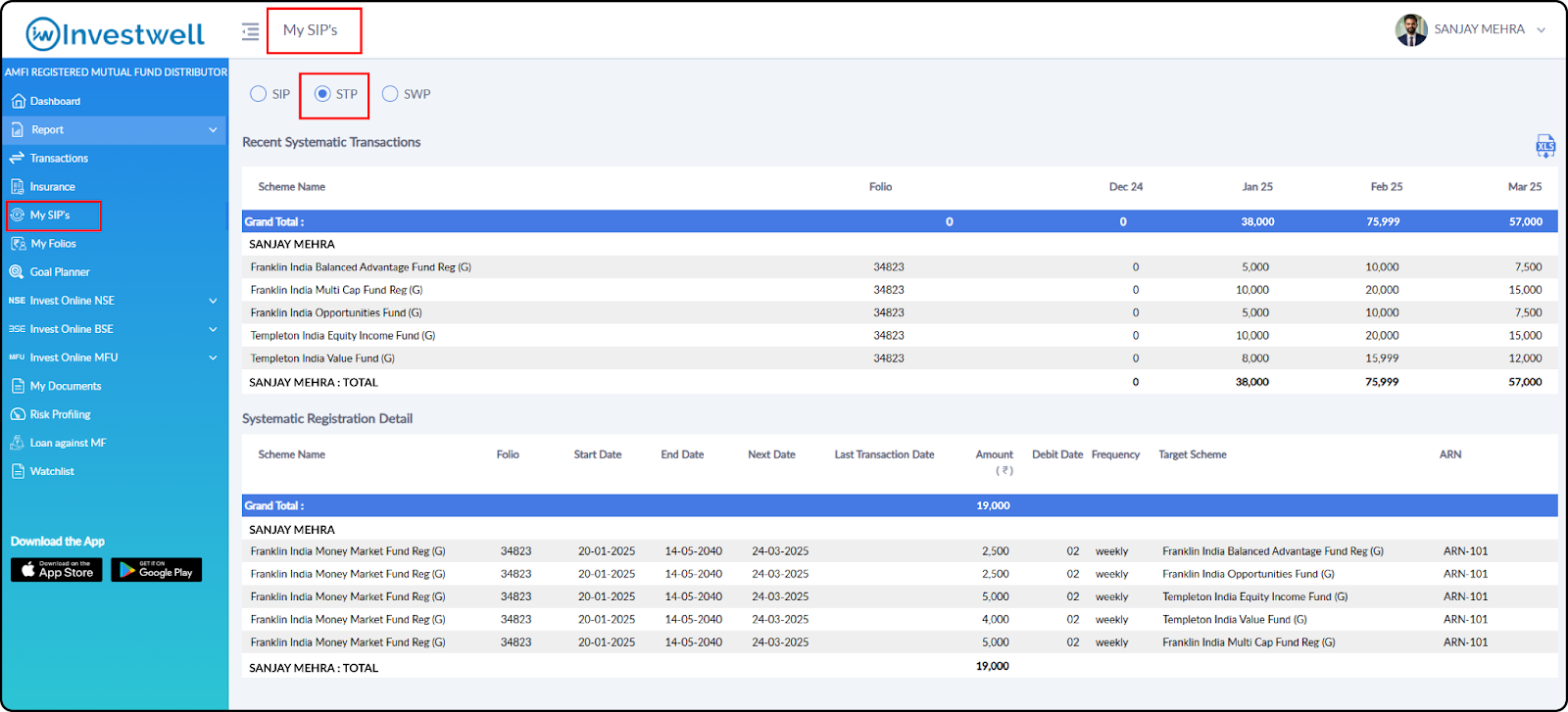The width and height of the screenshot is (1568, 712).
Task: Click the Insurance sidebar icon
Action: 18,186
